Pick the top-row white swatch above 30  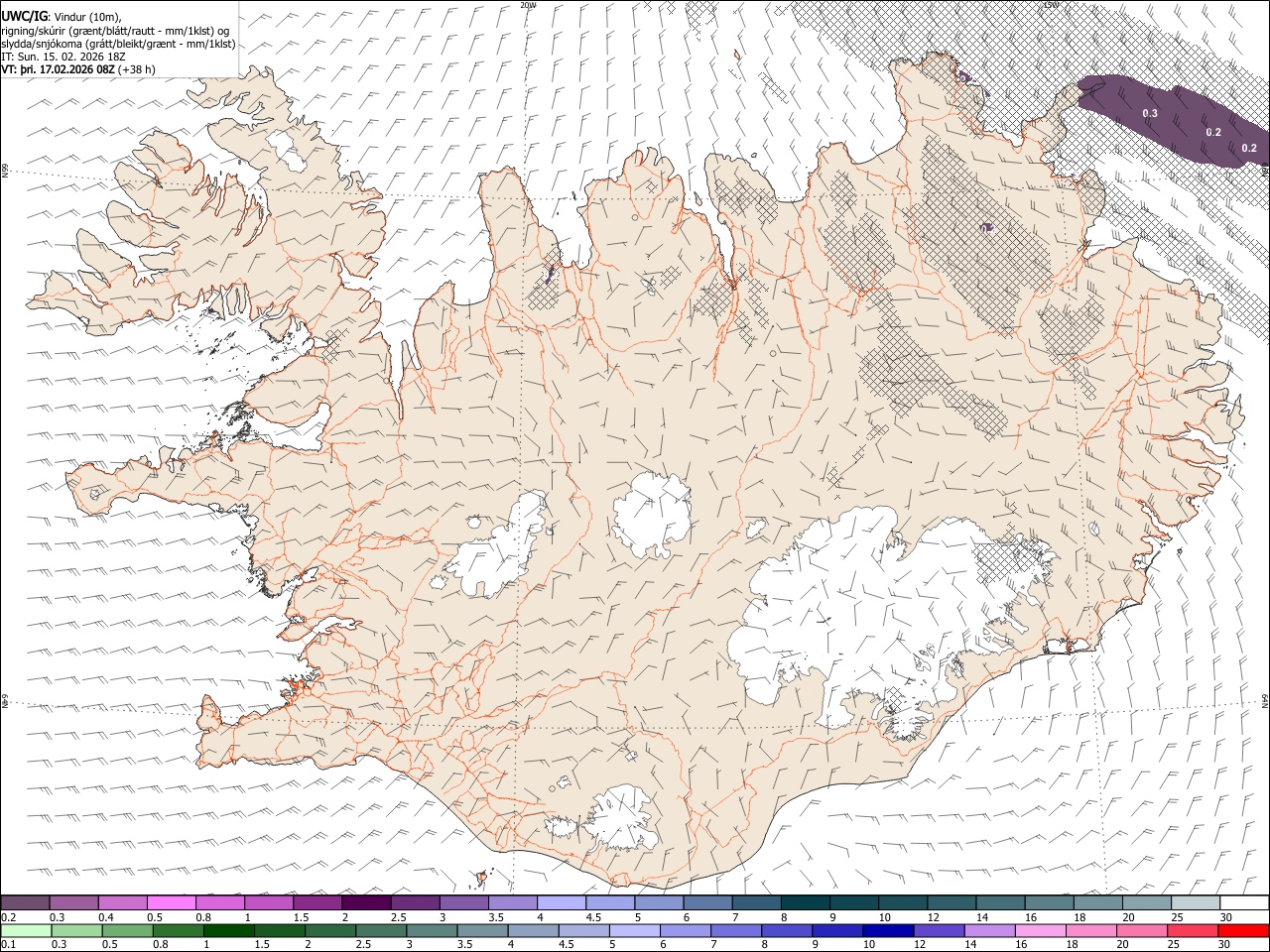(x=1244, y=902)
